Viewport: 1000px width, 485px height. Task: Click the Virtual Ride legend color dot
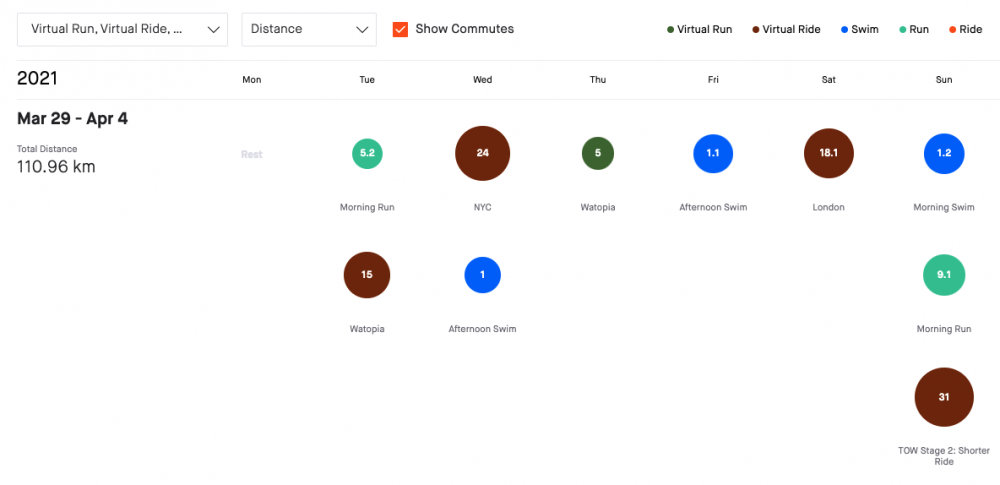coord(755,30)
